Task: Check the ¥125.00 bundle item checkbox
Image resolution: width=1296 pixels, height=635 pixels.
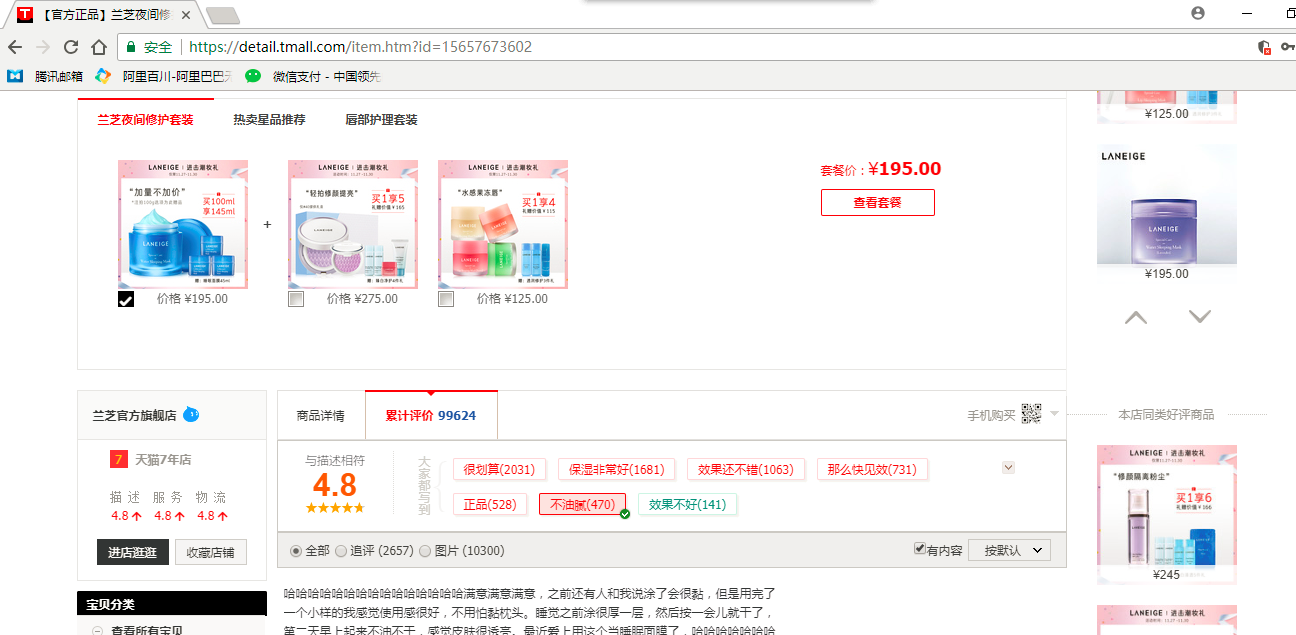Action: click(x=446, y=299)
